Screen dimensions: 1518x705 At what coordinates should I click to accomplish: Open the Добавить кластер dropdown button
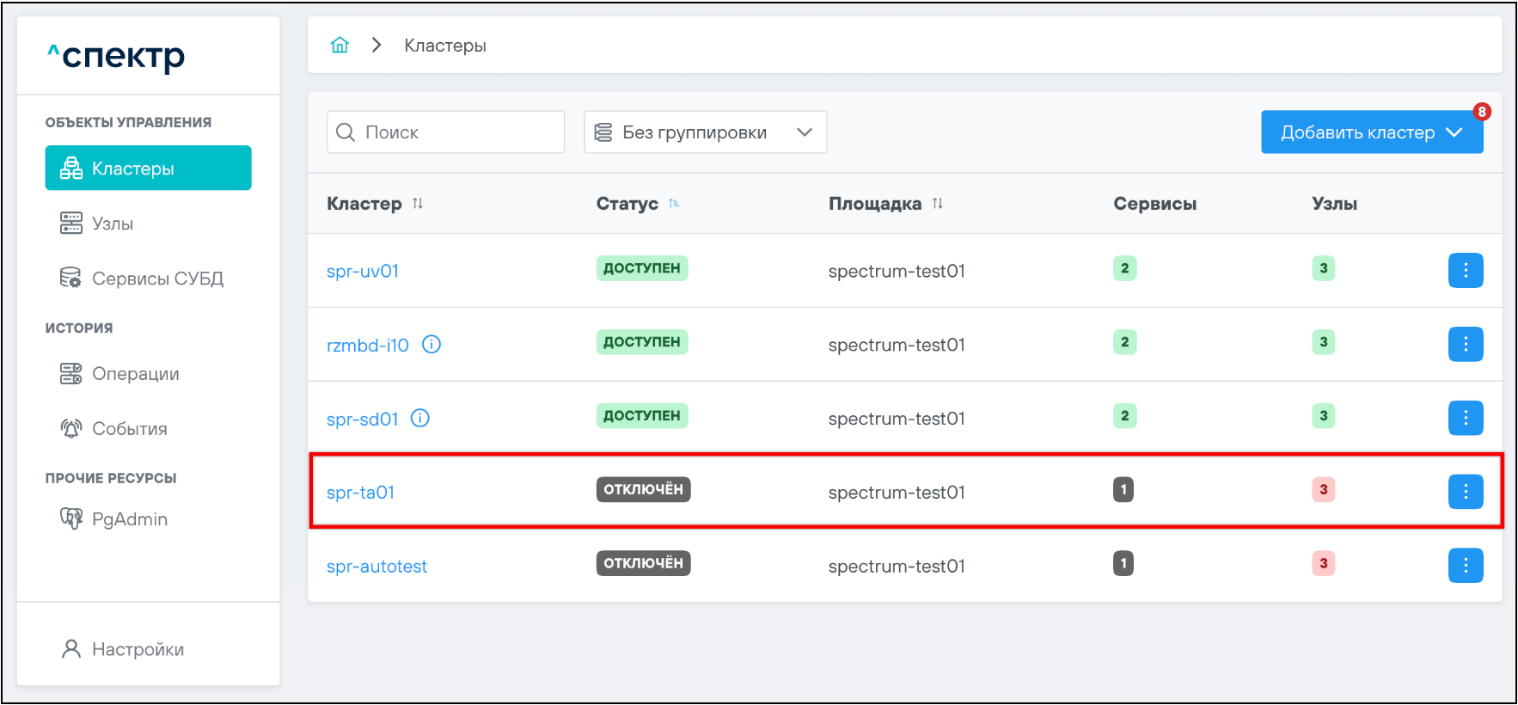pos(1371,133)
